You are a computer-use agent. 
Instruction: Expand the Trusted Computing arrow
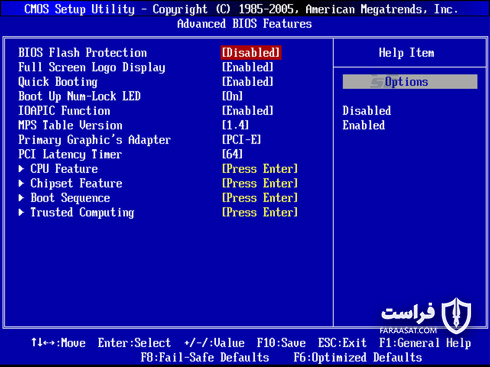coord(21,212)
